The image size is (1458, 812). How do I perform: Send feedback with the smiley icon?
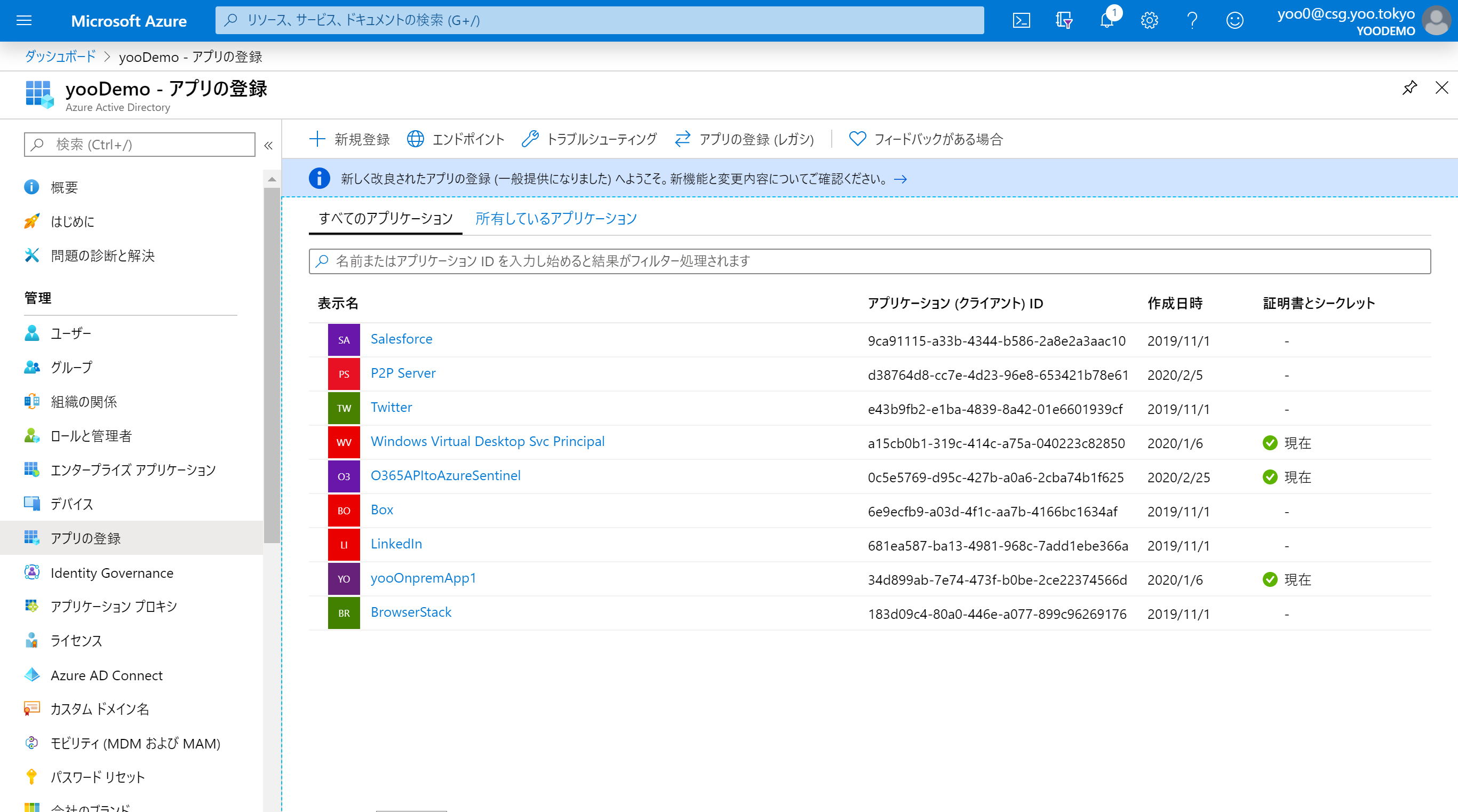(1235, 20)
